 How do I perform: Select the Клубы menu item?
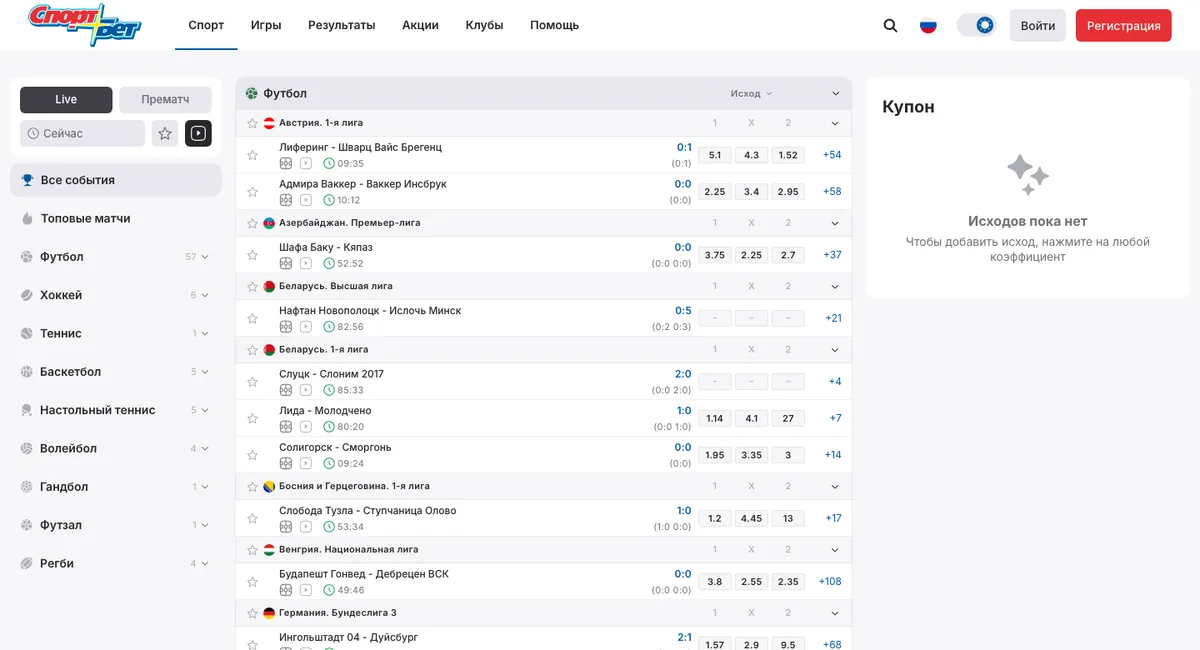coord(484,25)
